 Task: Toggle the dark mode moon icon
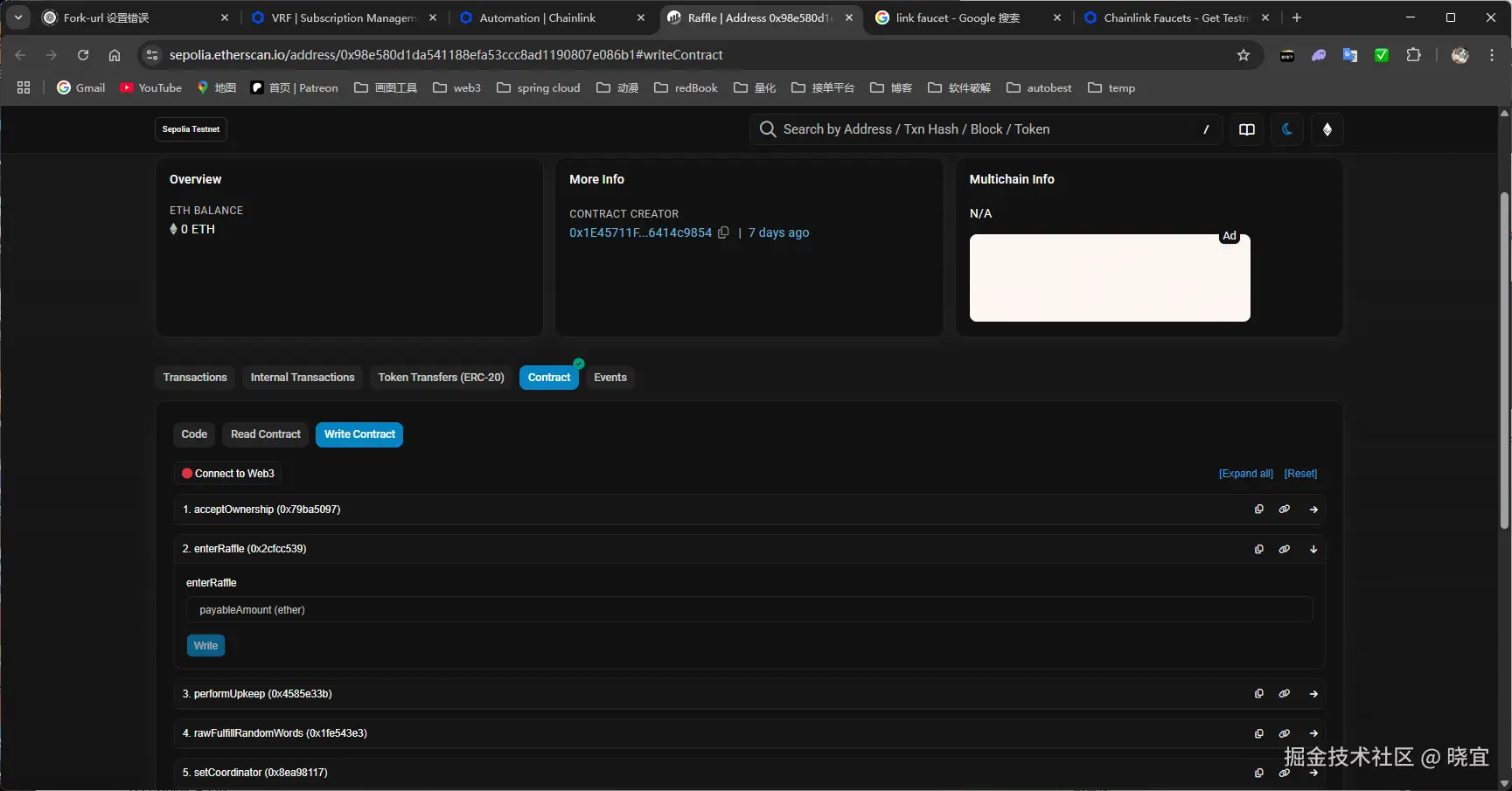(x=1287, y=129)
